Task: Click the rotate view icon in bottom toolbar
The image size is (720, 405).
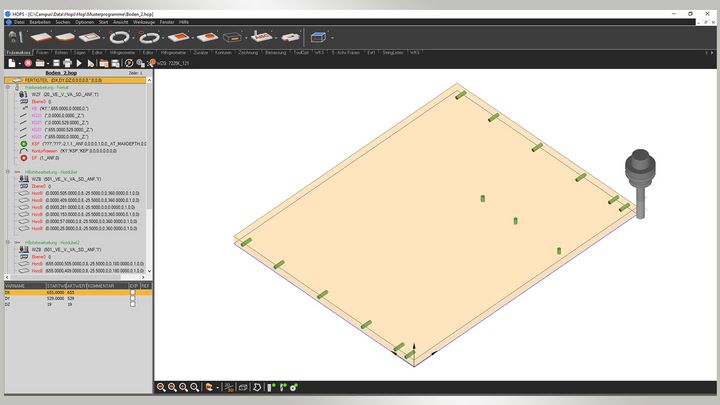Action: click(x=257, y=387)
